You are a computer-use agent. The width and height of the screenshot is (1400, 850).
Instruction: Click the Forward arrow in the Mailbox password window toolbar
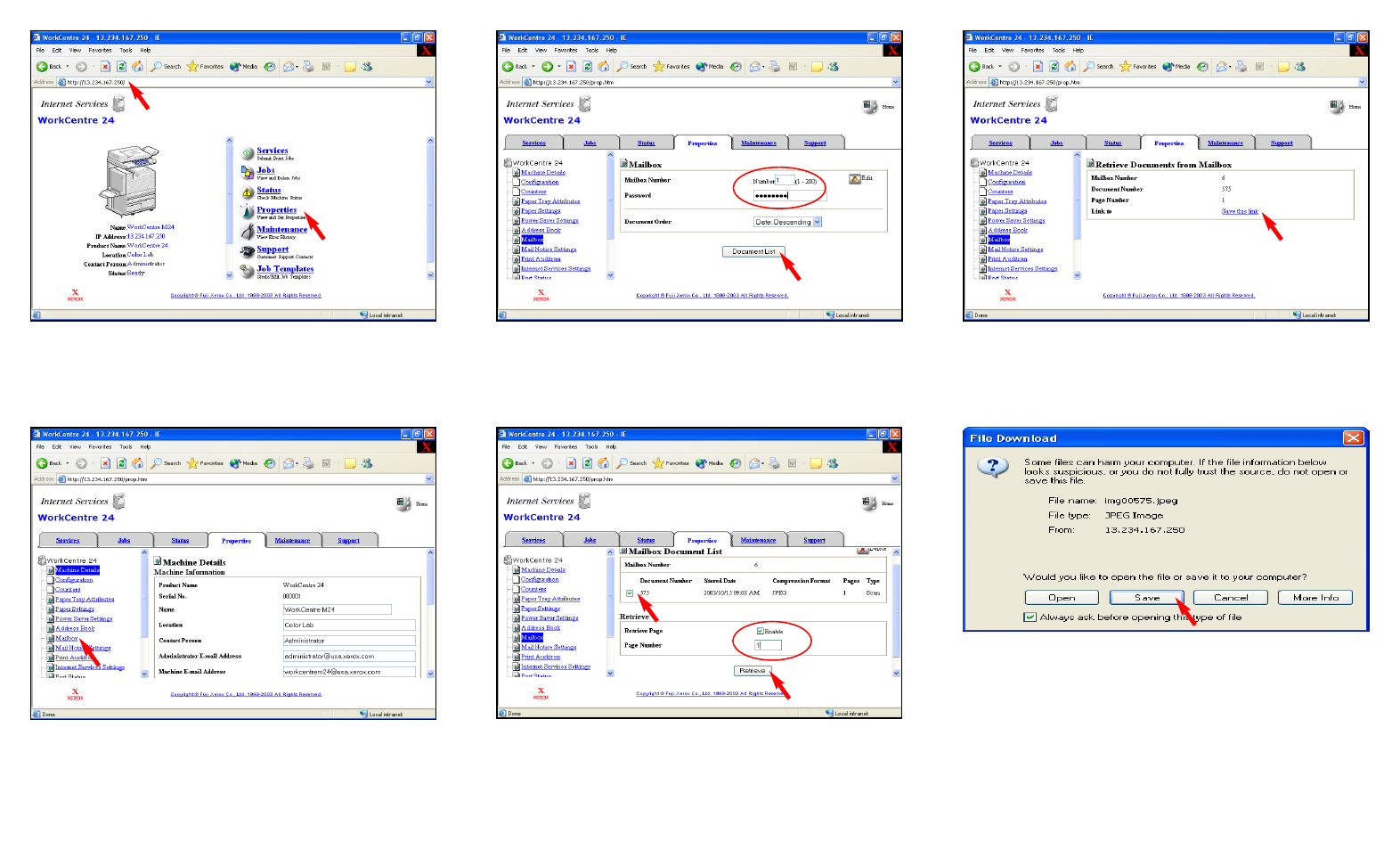547,67
